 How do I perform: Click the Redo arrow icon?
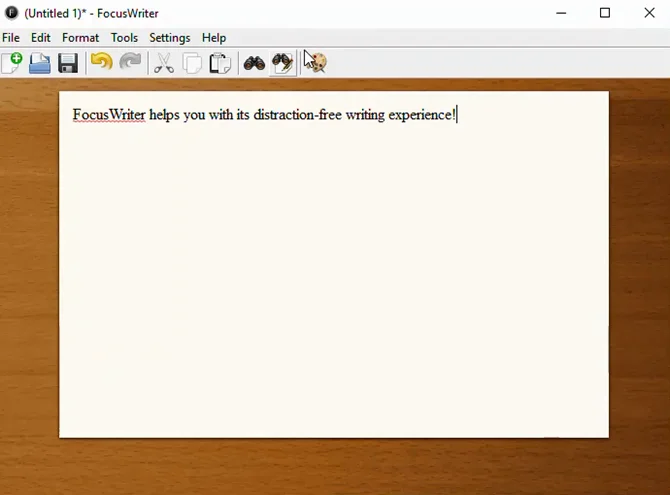click(x=130, y=63)
